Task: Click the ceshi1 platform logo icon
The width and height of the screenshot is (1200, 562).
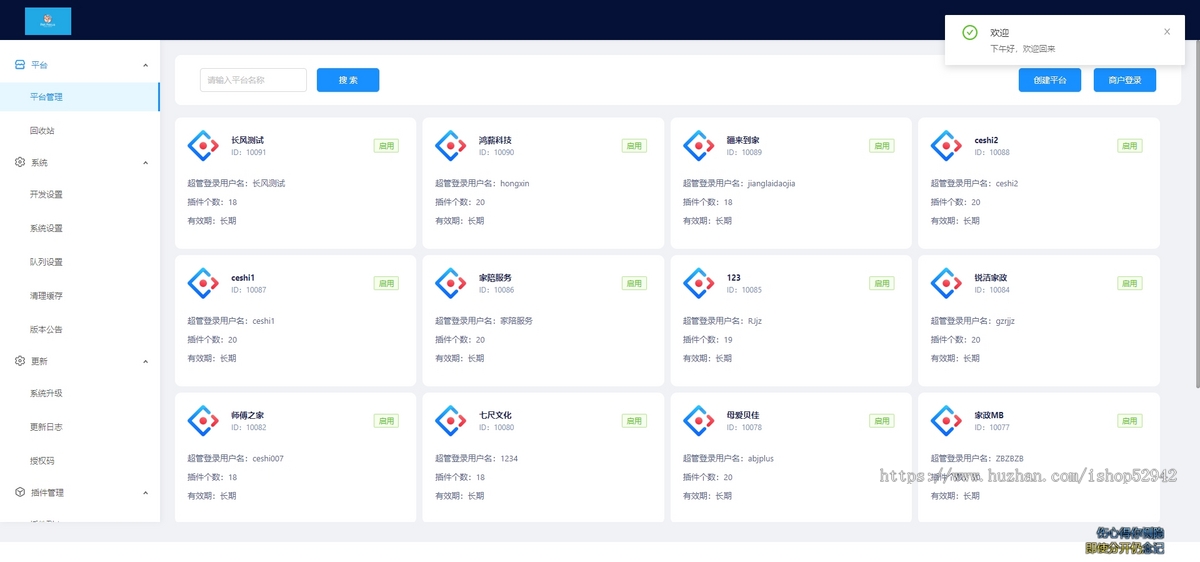Action: click(x=203, y=284)
